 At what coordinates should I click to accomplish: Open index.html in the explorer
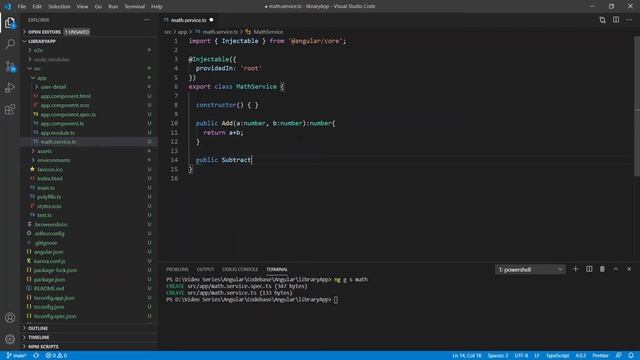(50, 178)
